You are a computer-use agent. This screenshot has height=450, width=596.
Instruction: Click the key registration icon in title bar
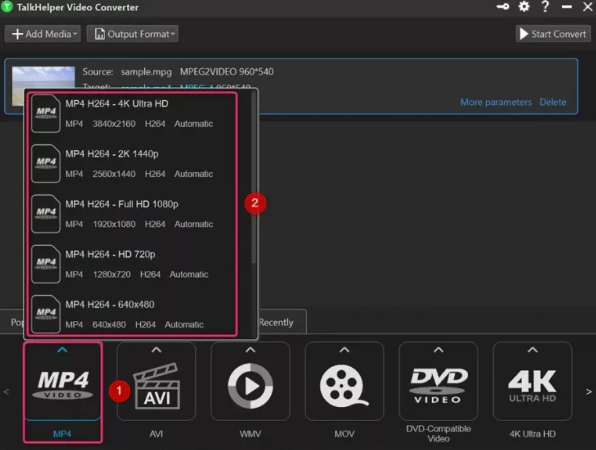tap(502, 6)
